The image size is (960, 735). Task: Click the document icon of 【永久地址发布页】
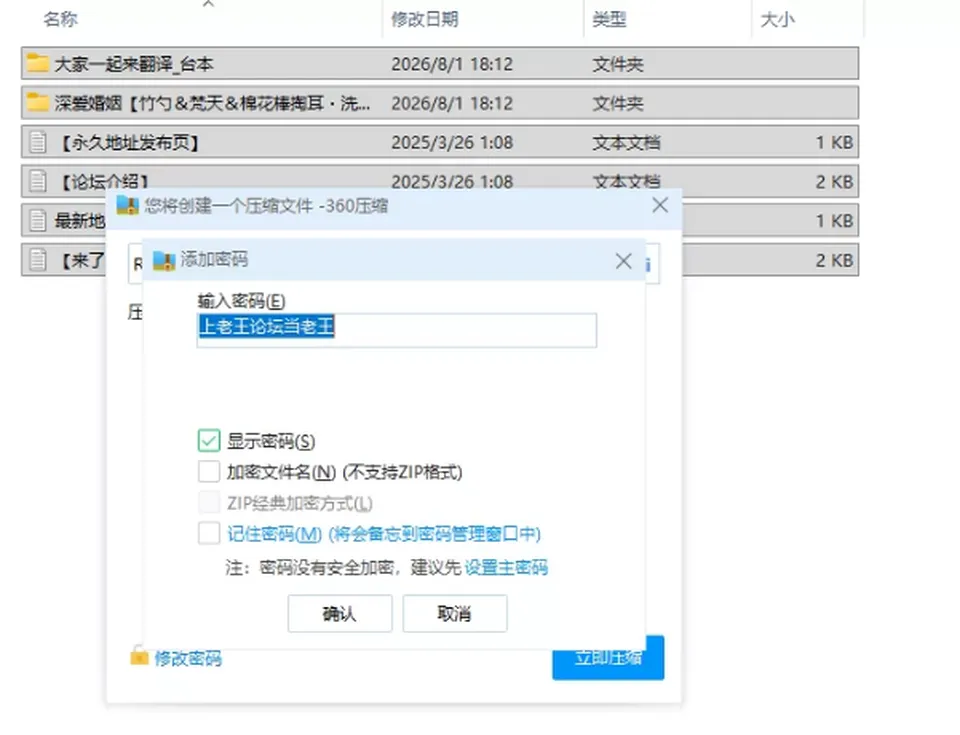coord(37,142)
